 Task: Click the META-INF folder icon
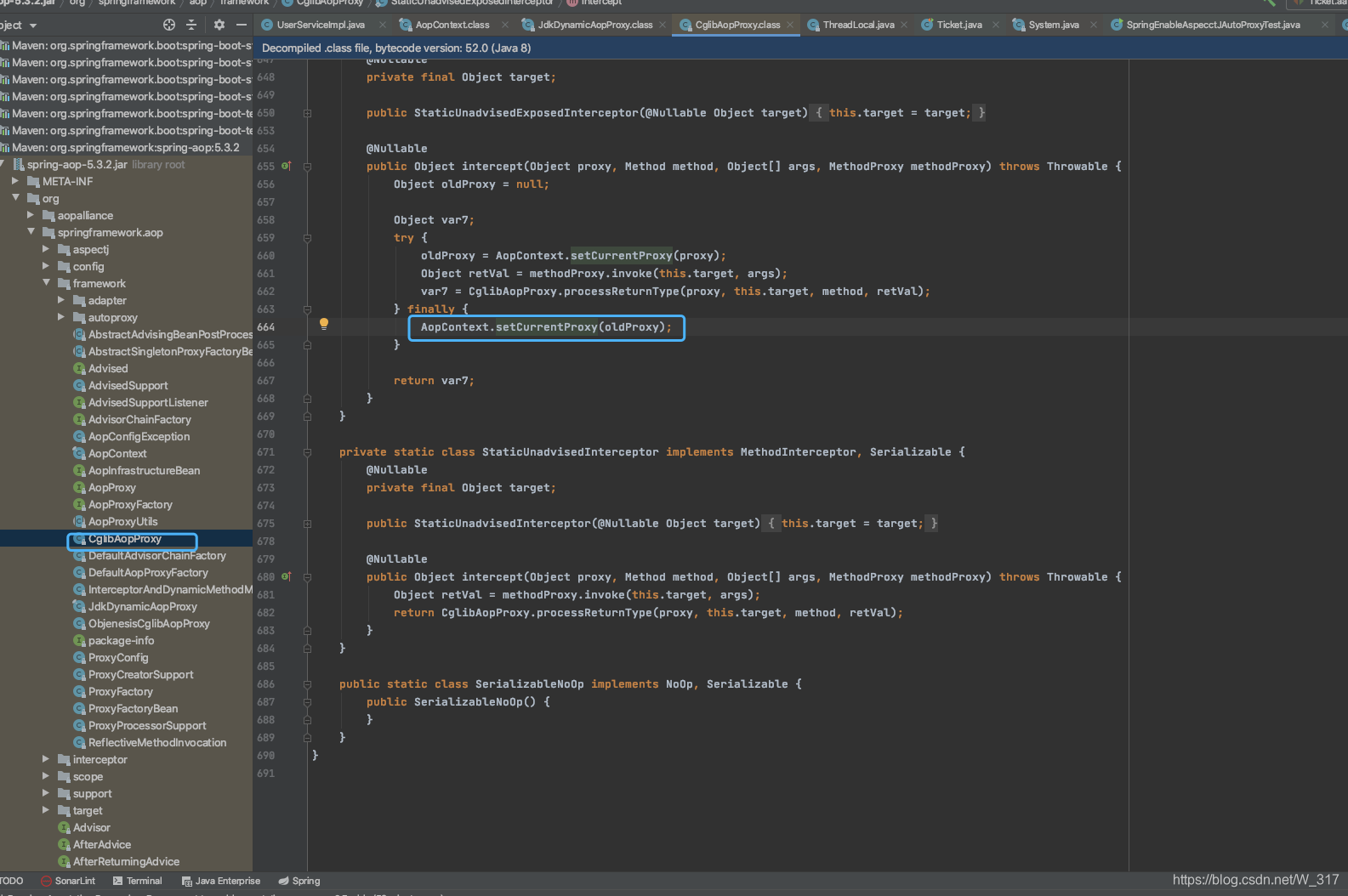[34, 181]
